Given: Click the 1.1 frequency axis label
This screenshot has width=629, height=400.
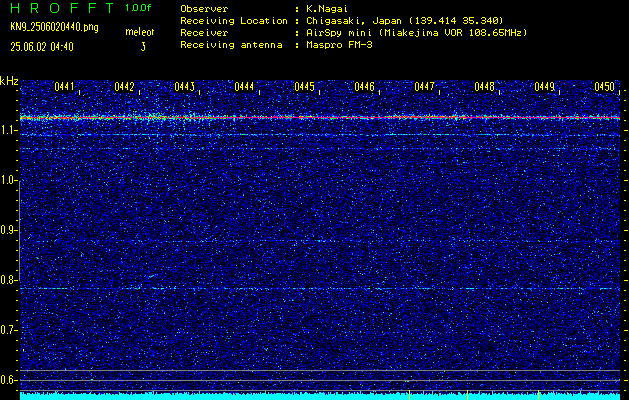Looking at the screenshot, I should [x=8, y=130].
